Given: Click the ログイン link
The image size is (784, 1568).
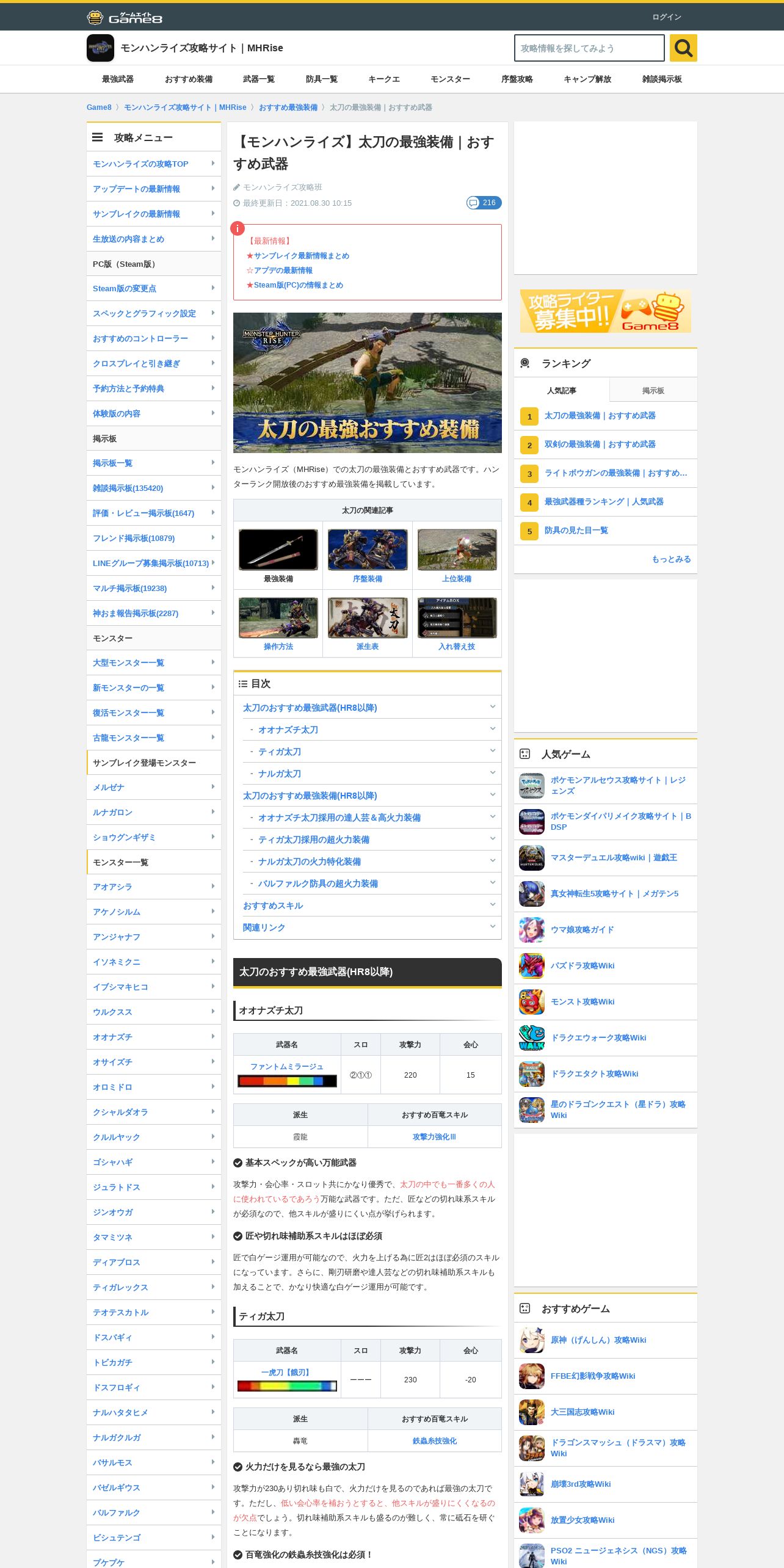Looking at the screenshot, I should tap(667, 17).
